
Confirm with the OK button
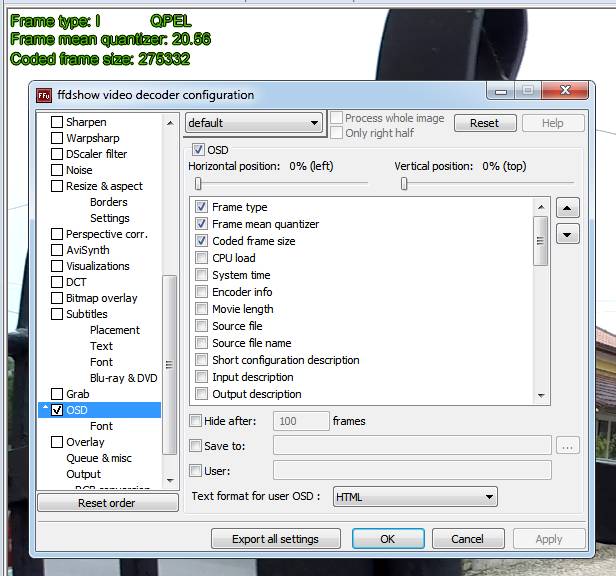point(388,539)
